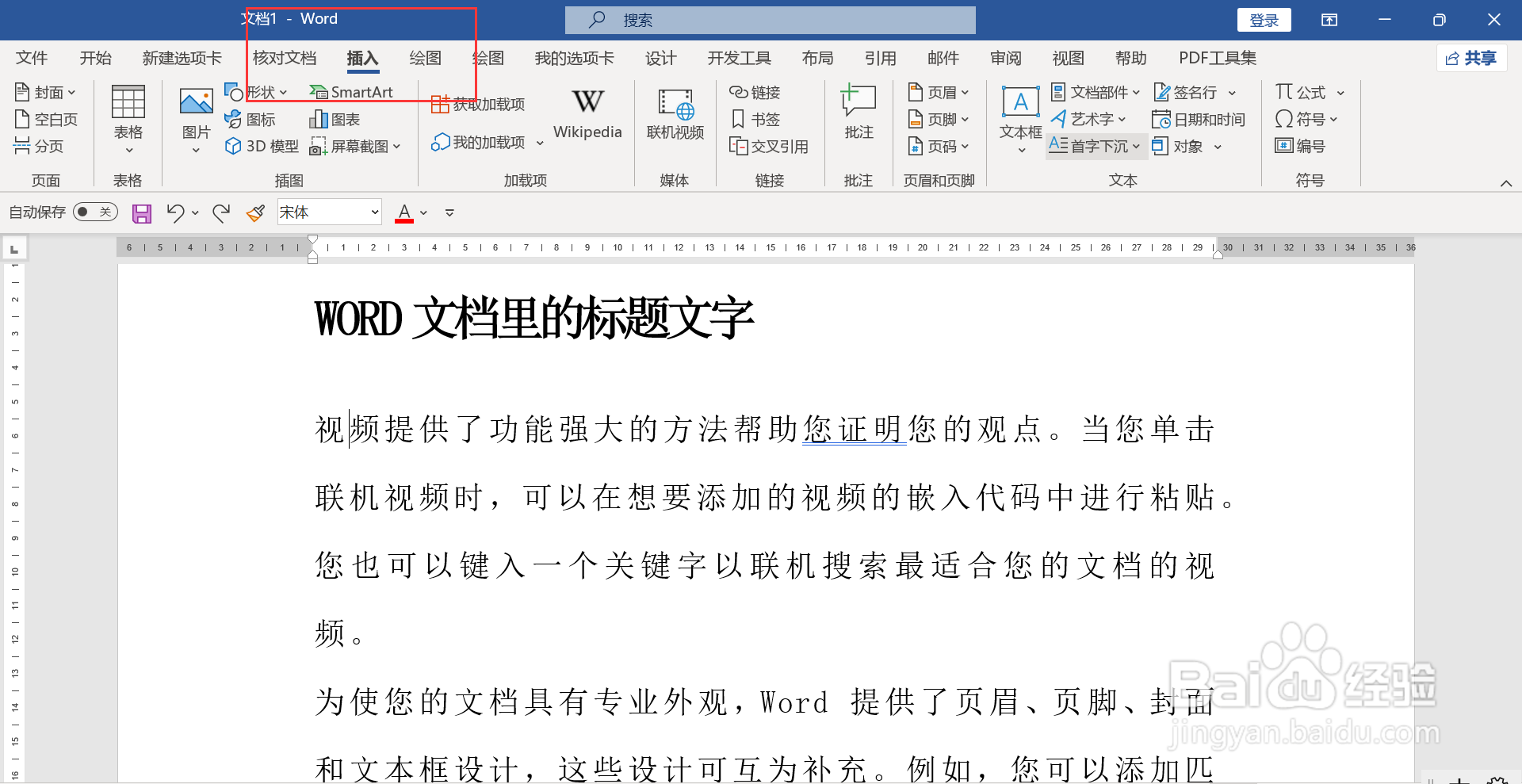The width and height of the screenshot is (1522, 784).
Task: Insert a text box (文本框)
Action: [x=1020, y=119]
